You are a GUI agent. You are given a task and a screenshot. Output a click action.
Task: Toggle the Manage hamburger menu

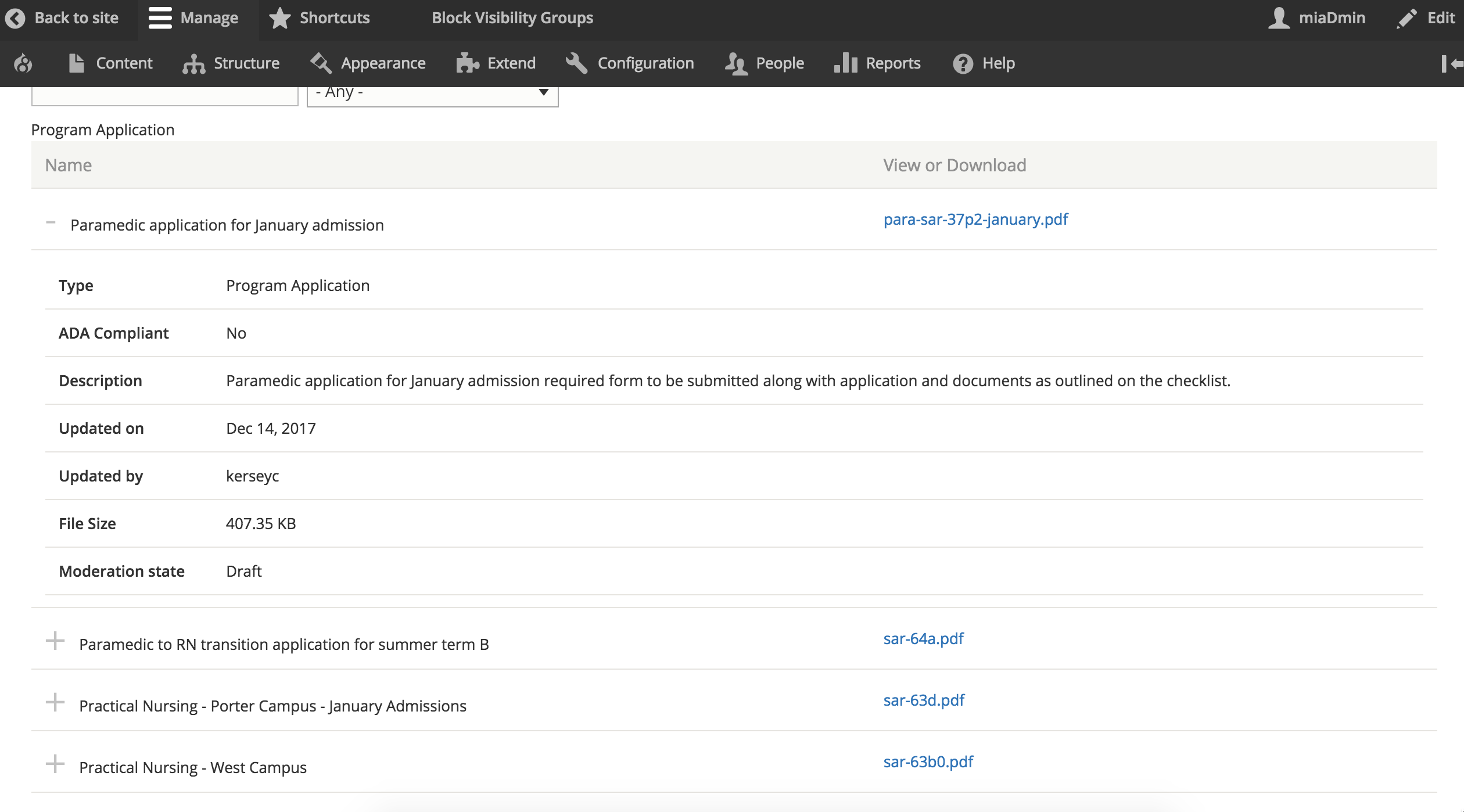[x=160, y=18]
